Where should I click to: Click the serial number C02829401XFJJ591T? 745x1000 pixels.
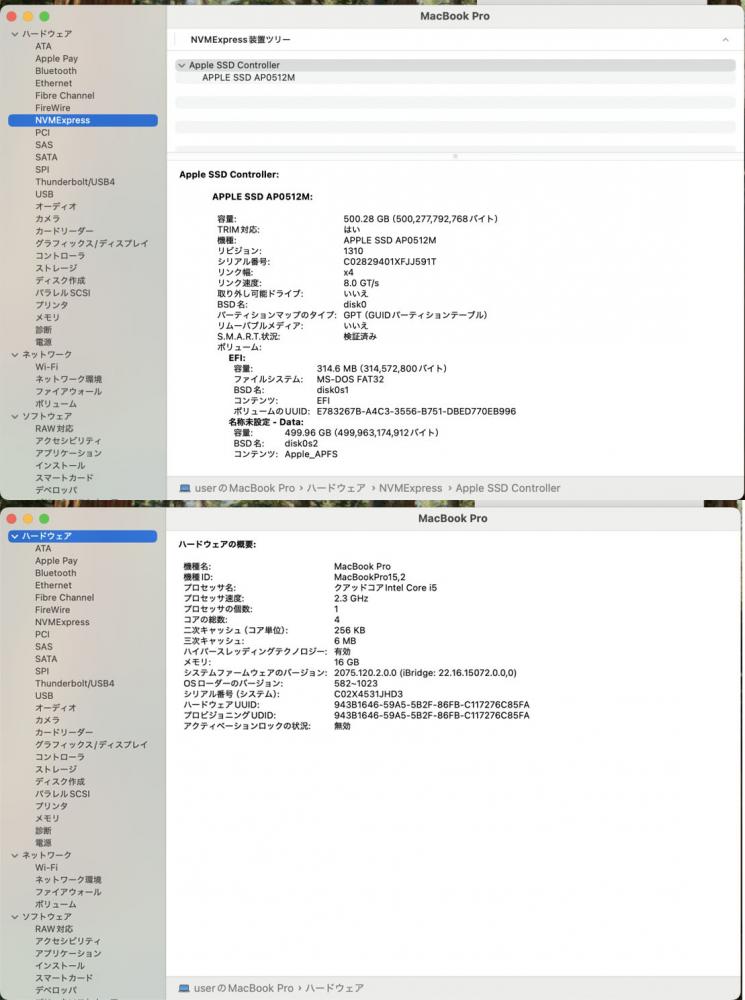pos(390,261)
